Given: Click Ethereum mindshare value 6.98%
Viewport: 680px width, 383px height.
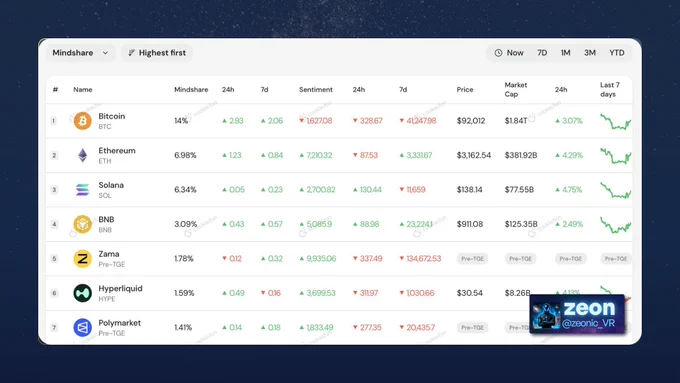Looking at the screenshot, I should pyautogui.click(x=185, y=155).
